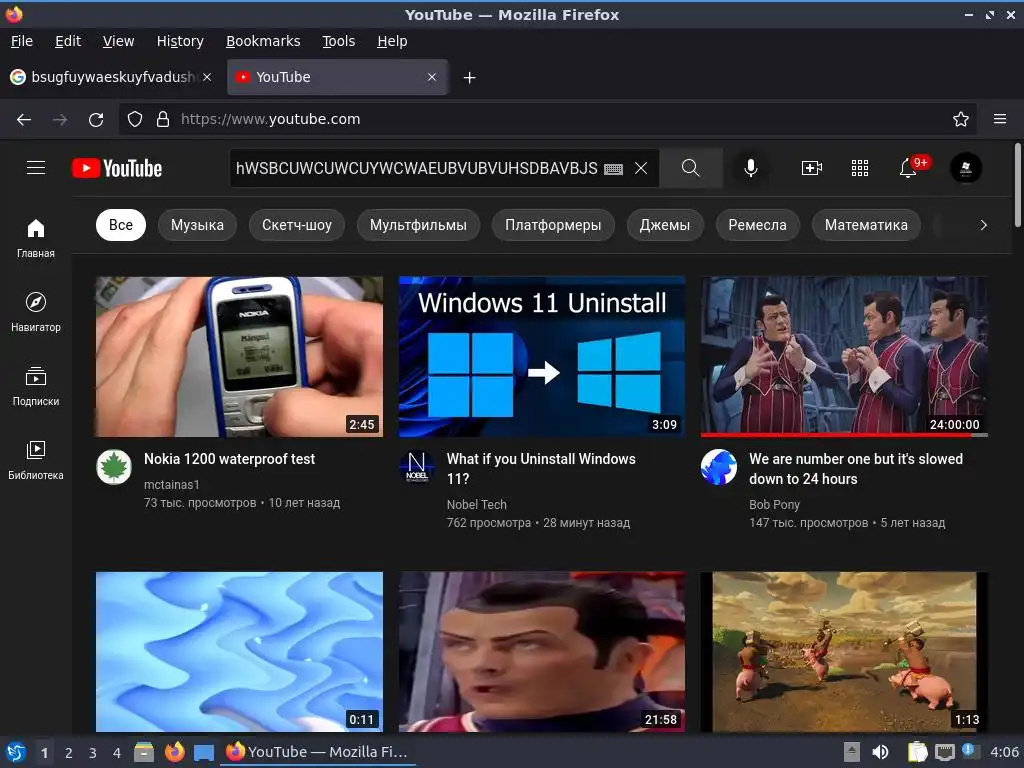
Task: Play the Windows 11 Uninstall thumbnail
Action: pos(542,357)
